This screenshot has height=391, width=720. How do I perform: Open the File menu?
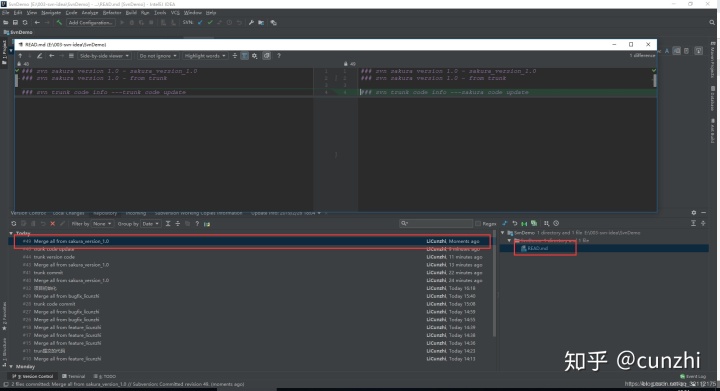point(6,12)
